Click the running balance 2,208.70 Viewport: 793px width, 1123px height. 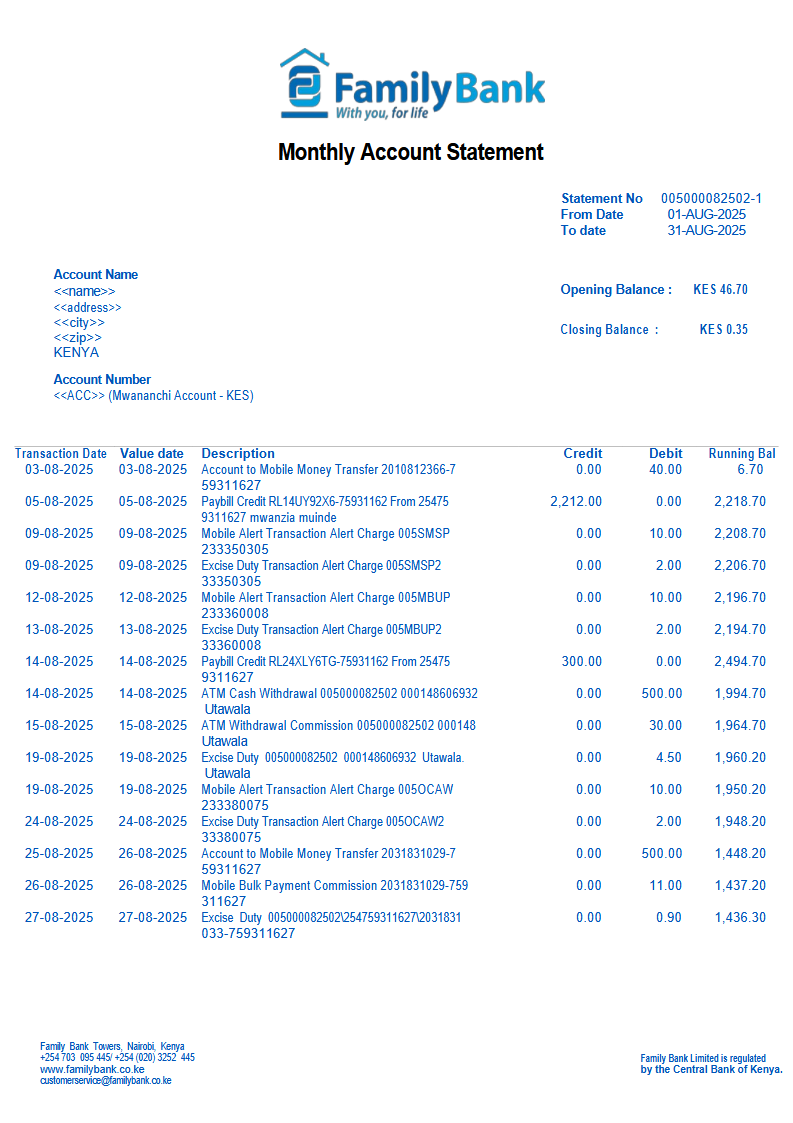click(739, 534)
